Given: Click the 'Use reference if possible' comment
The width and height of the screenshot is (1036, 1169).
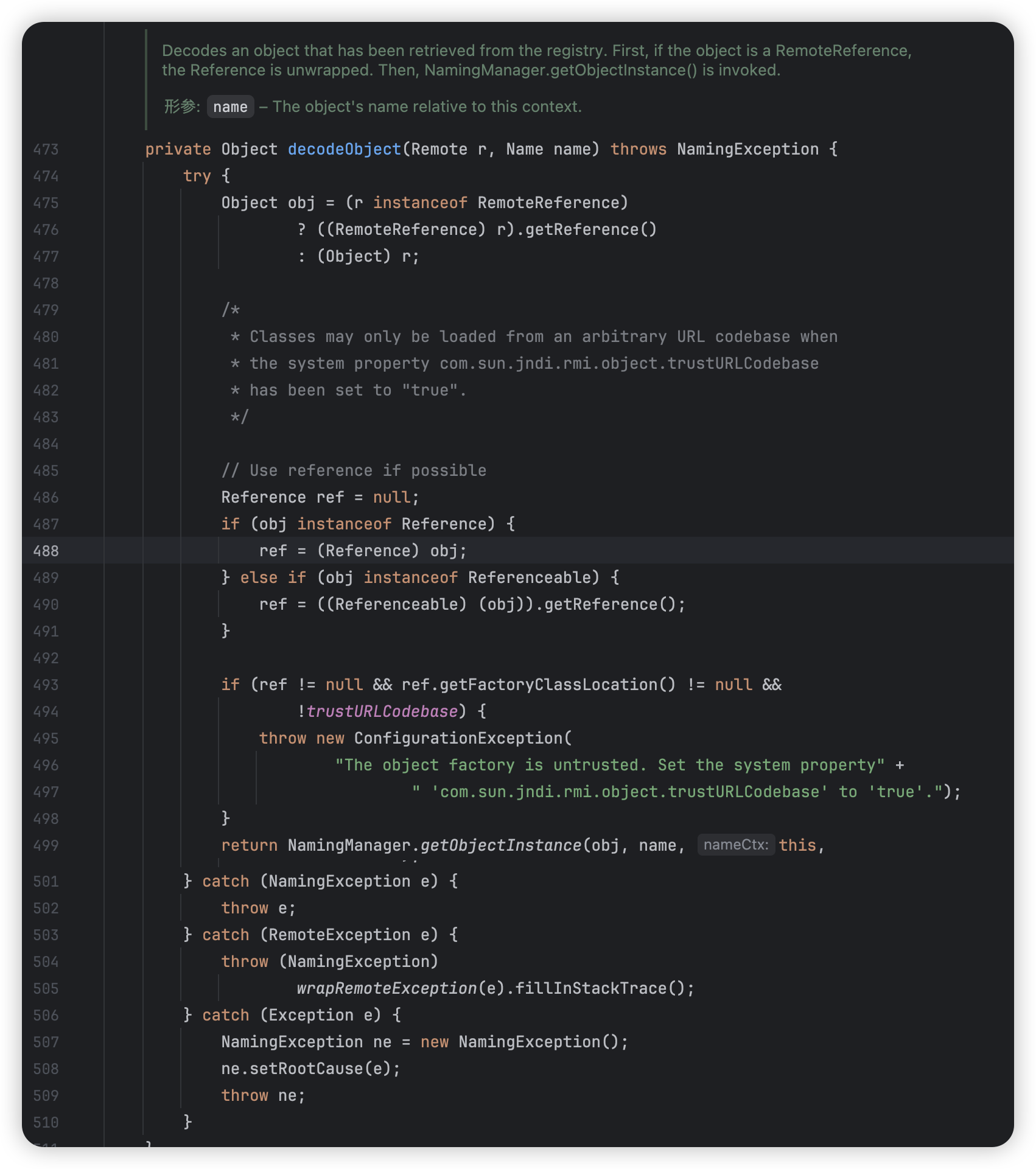Looking at the screenshot, I should [x=354, y=470].
